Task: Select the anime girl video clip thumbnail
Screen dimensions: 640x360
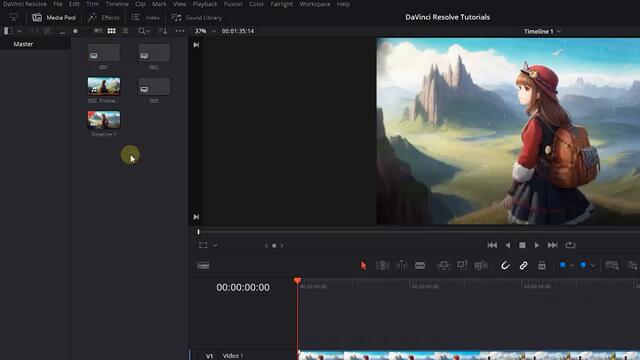Action: 104,86
